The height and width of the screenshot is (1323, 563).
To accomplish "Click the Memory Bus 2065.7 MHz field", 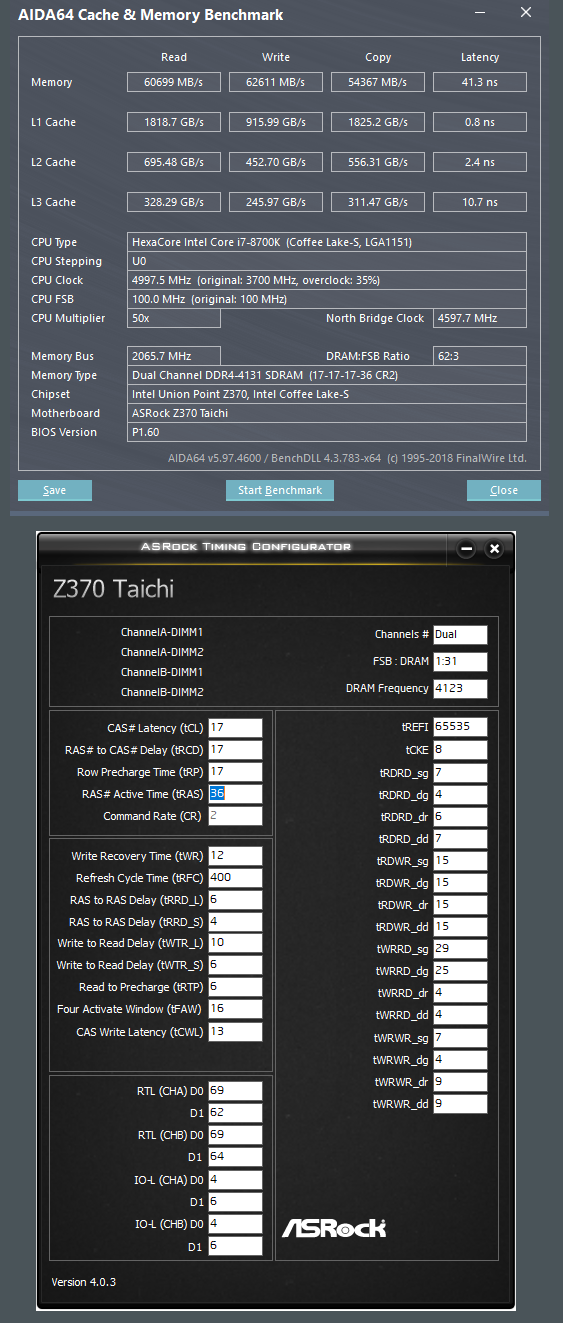I will (174, 356).
